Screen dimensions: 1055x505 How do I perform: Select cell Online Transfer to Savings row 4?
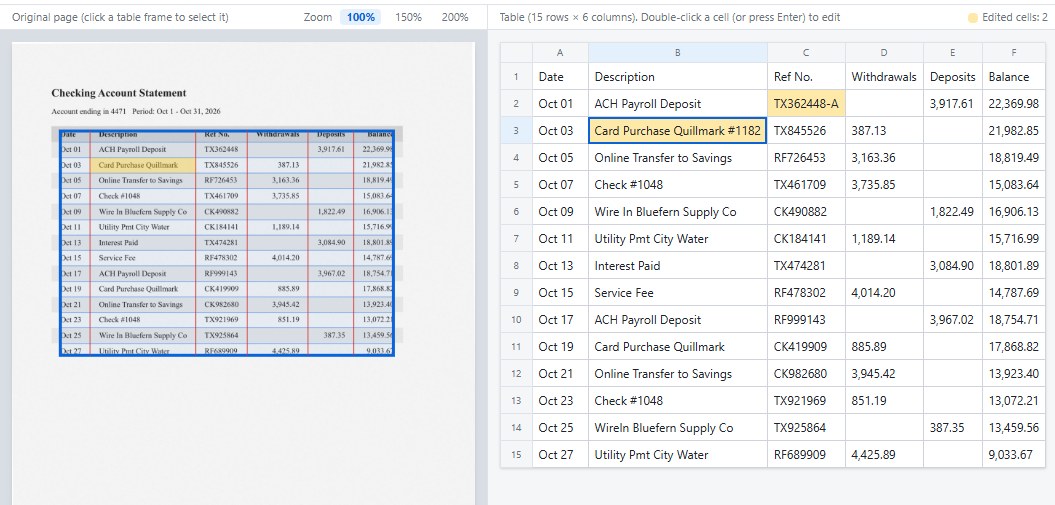678,157
